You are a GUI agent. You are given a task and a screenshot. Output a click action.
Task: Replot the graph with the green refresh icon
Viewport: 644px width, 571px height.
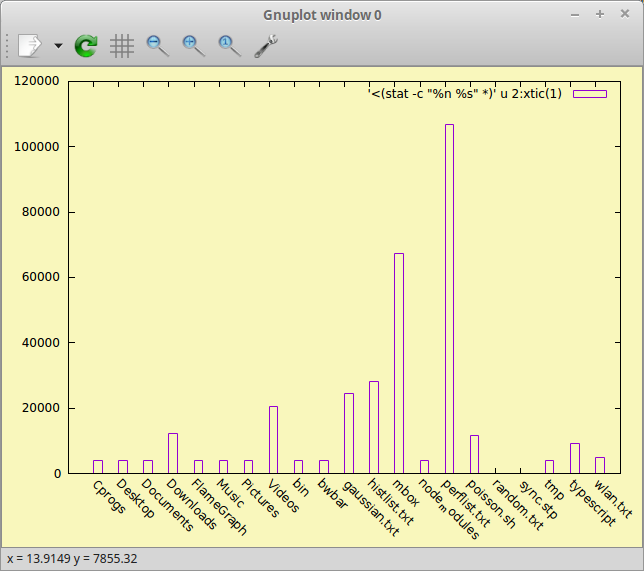click(86, 45)
